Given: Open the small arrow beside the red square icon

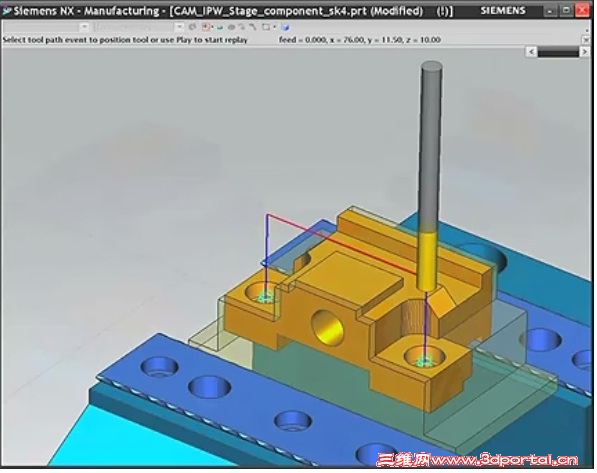Looking at the screenshot, I should [212, 27].
